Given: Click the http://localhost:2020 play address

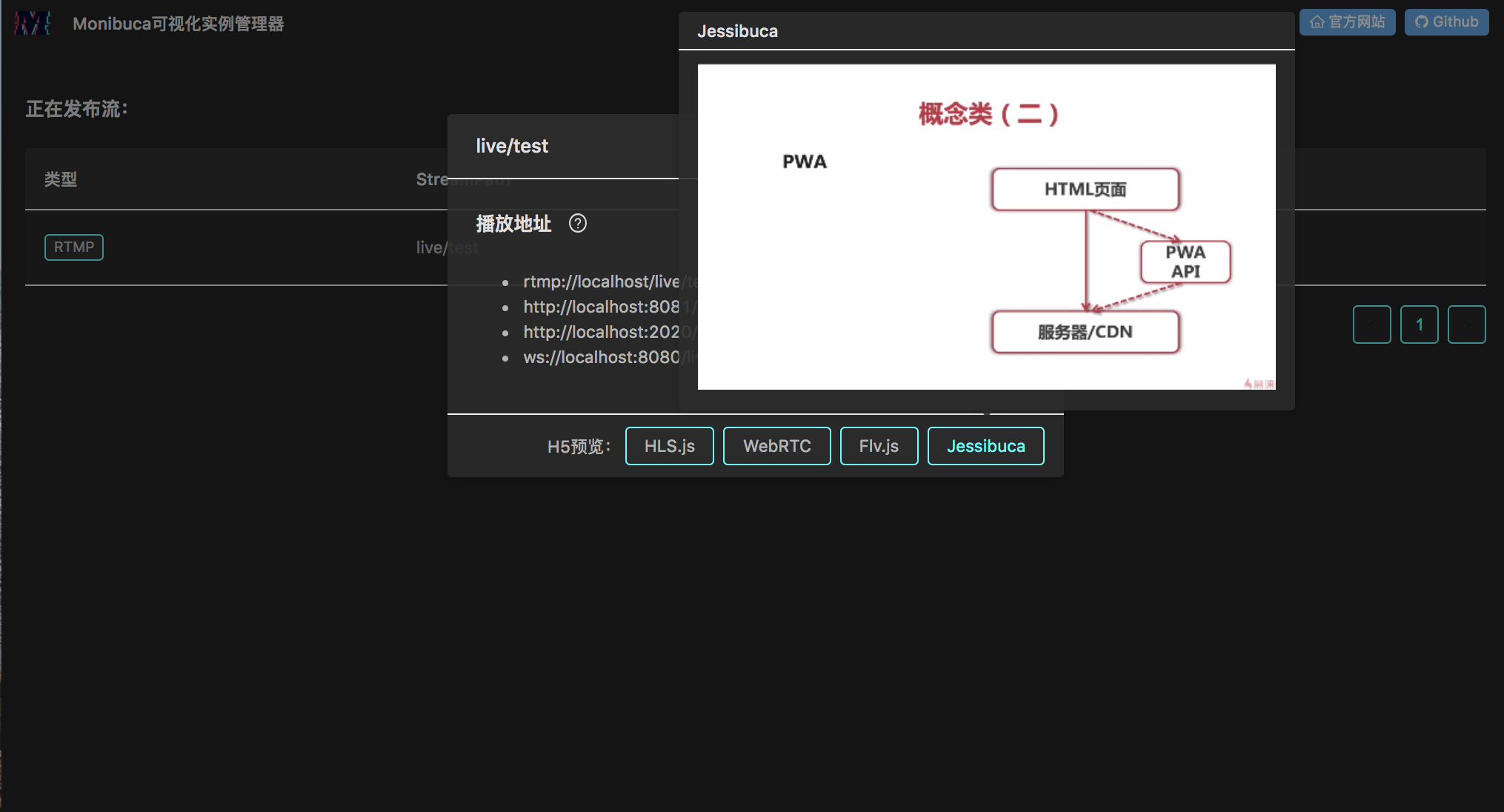Looking at the screenshot, I should (600, 332).
